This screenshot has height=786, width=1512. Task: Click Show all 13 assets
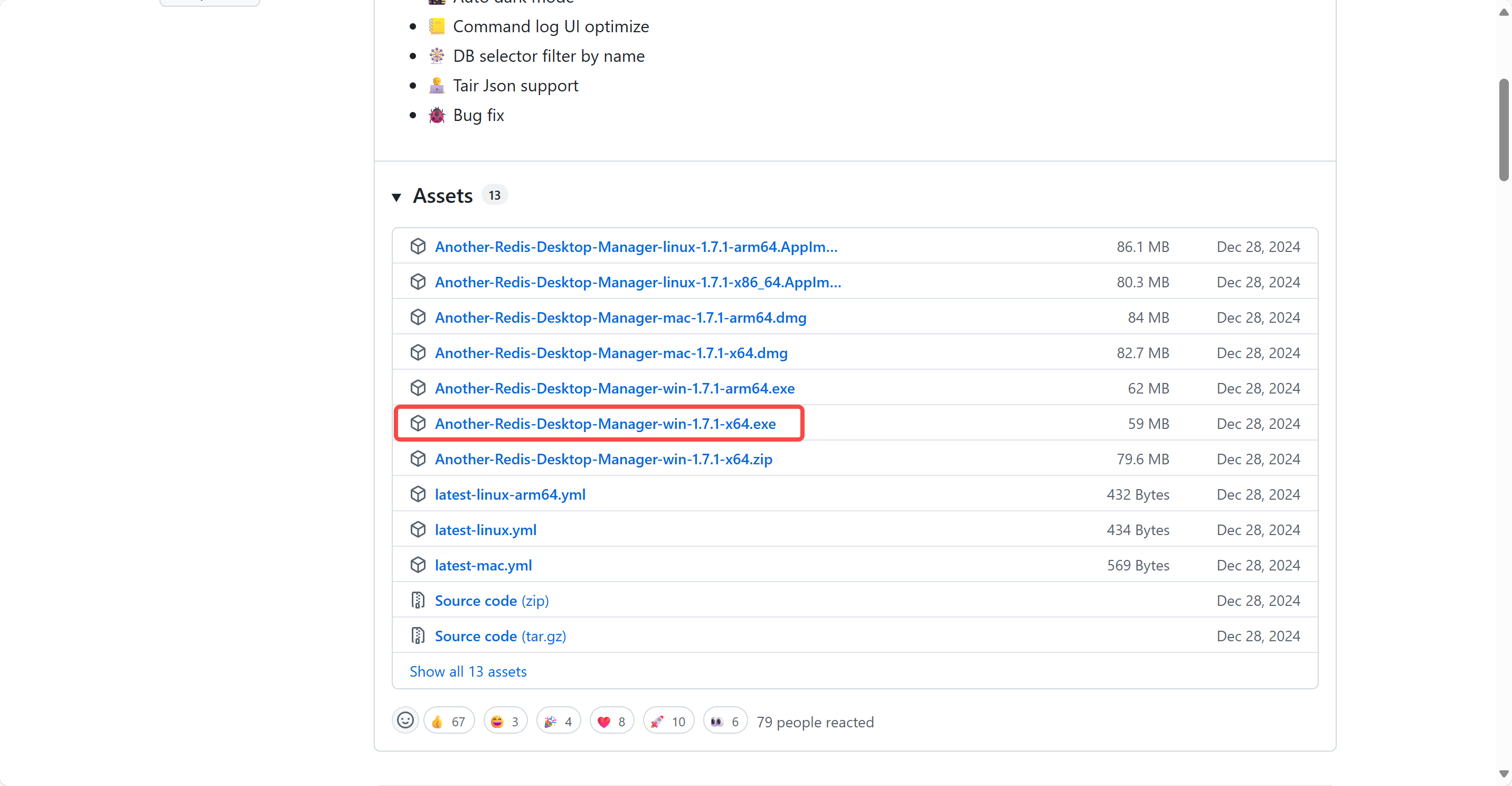click(x=468, y=671)
